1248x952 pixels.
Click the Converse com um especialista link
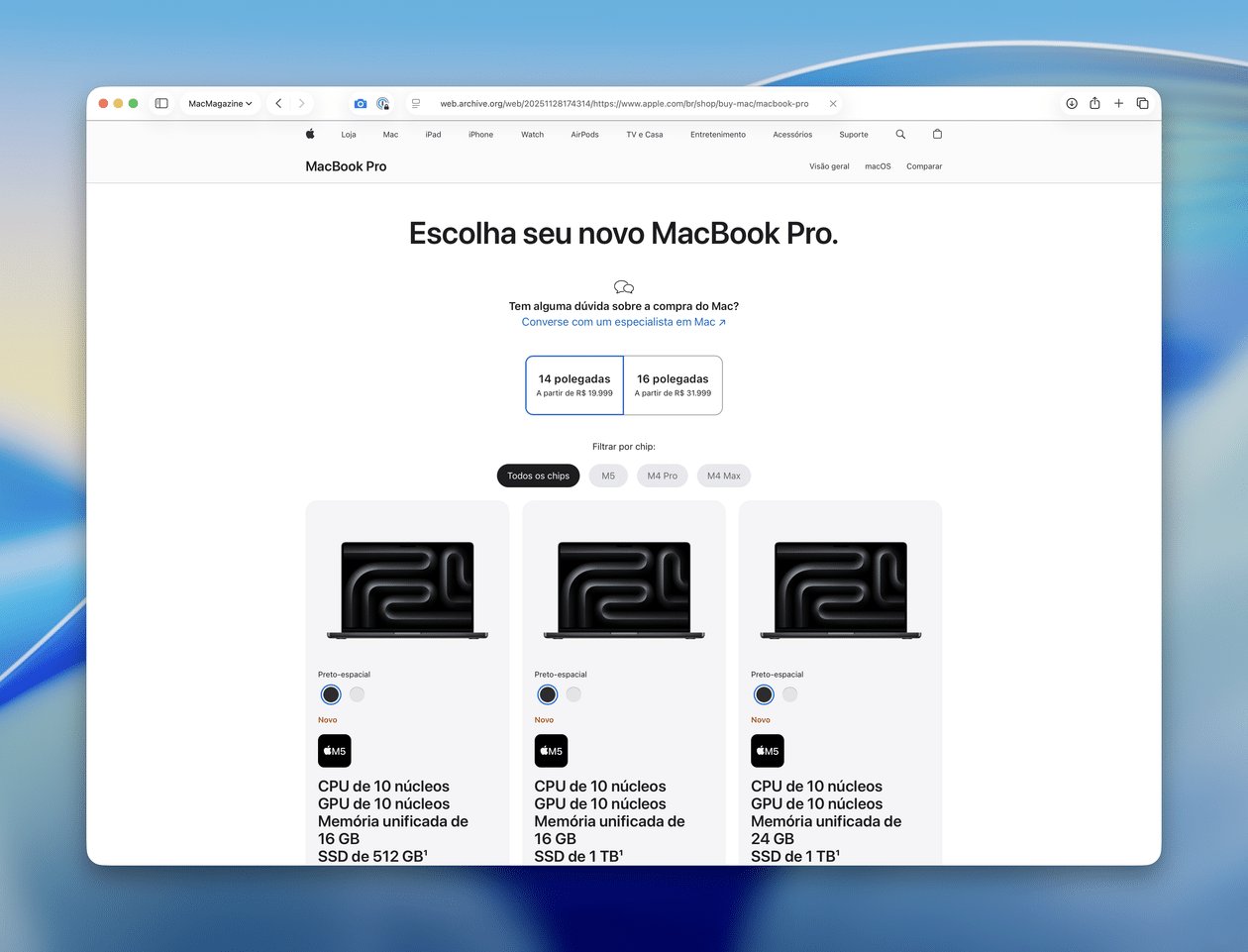pos(623,321)
